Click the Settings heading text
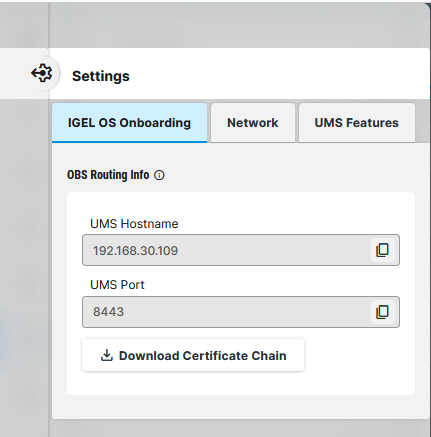431x437 pixels. click(101, 76)
